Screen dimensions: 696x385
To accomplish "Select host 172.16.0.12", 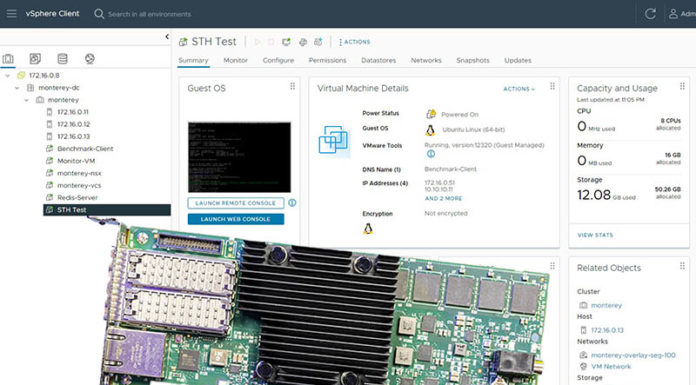I will coord(73,124).
